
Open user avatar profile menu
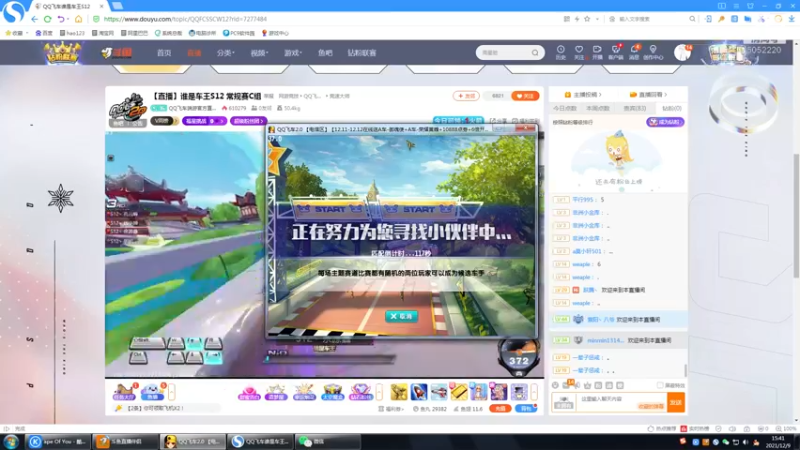(x=682, y=52)
